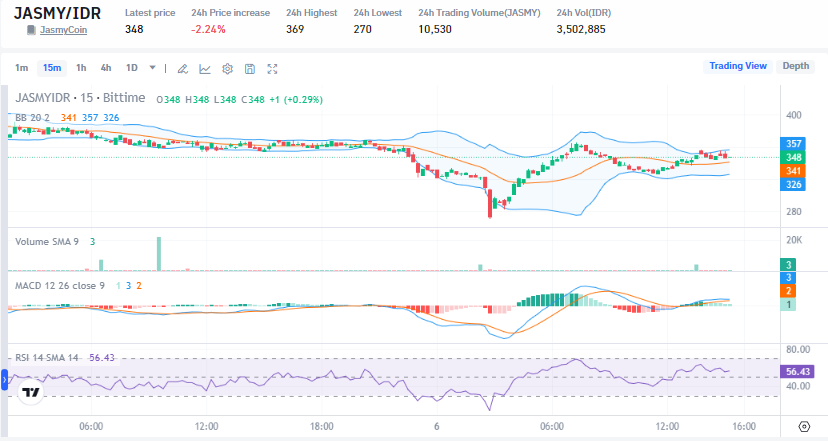The image size is (828, 441).
Task: Select the 1D timeframe
Action: tap(131, 68)
